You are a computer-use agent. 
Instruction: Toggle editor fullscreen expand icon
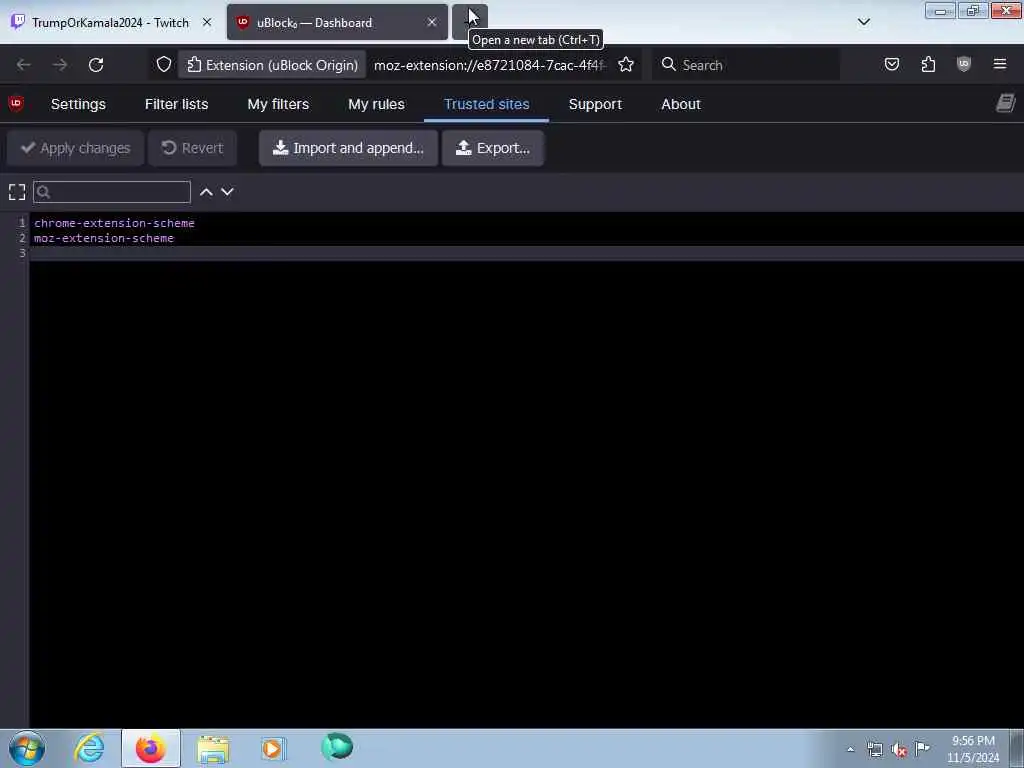17,192
